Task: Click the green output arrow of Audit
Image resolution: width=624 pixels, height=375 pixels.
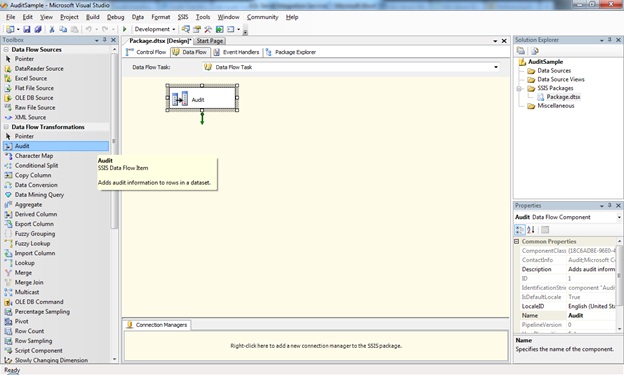Action: click(x=202, y=118)
